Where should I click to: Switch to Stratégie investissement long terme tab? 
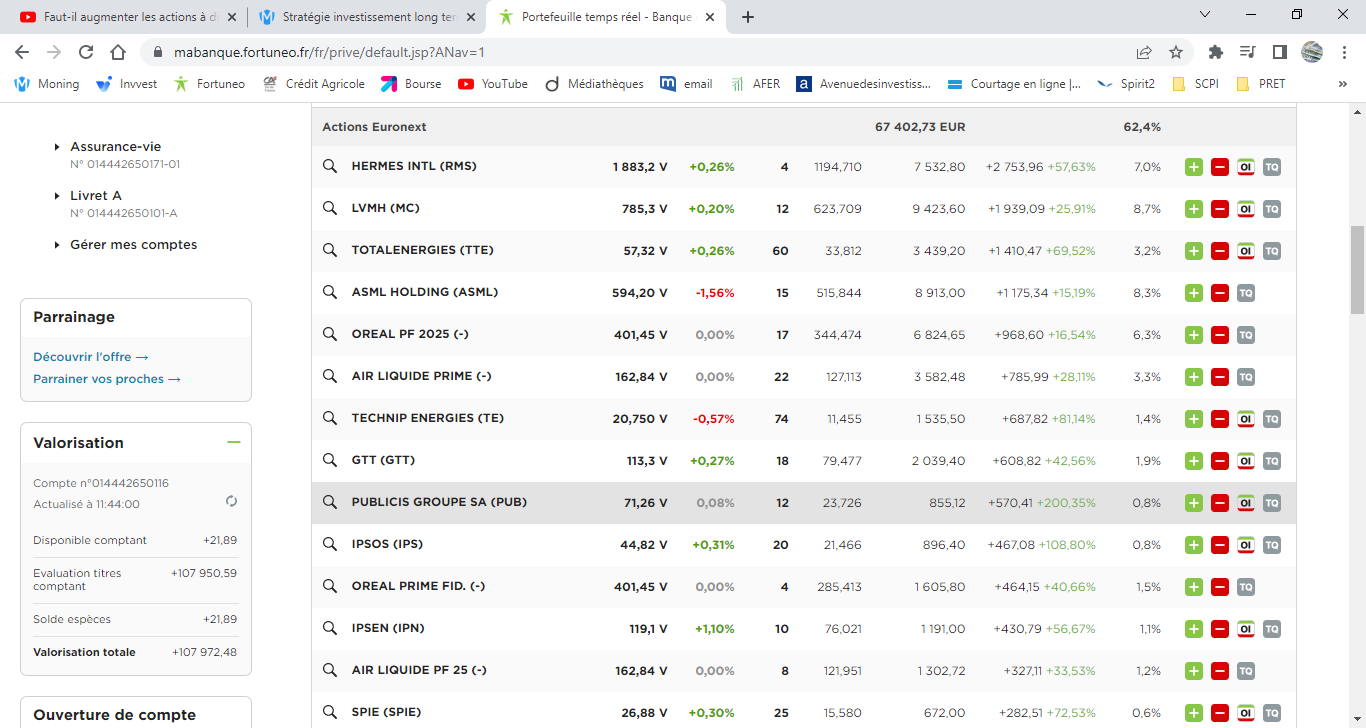pos(367,17)
